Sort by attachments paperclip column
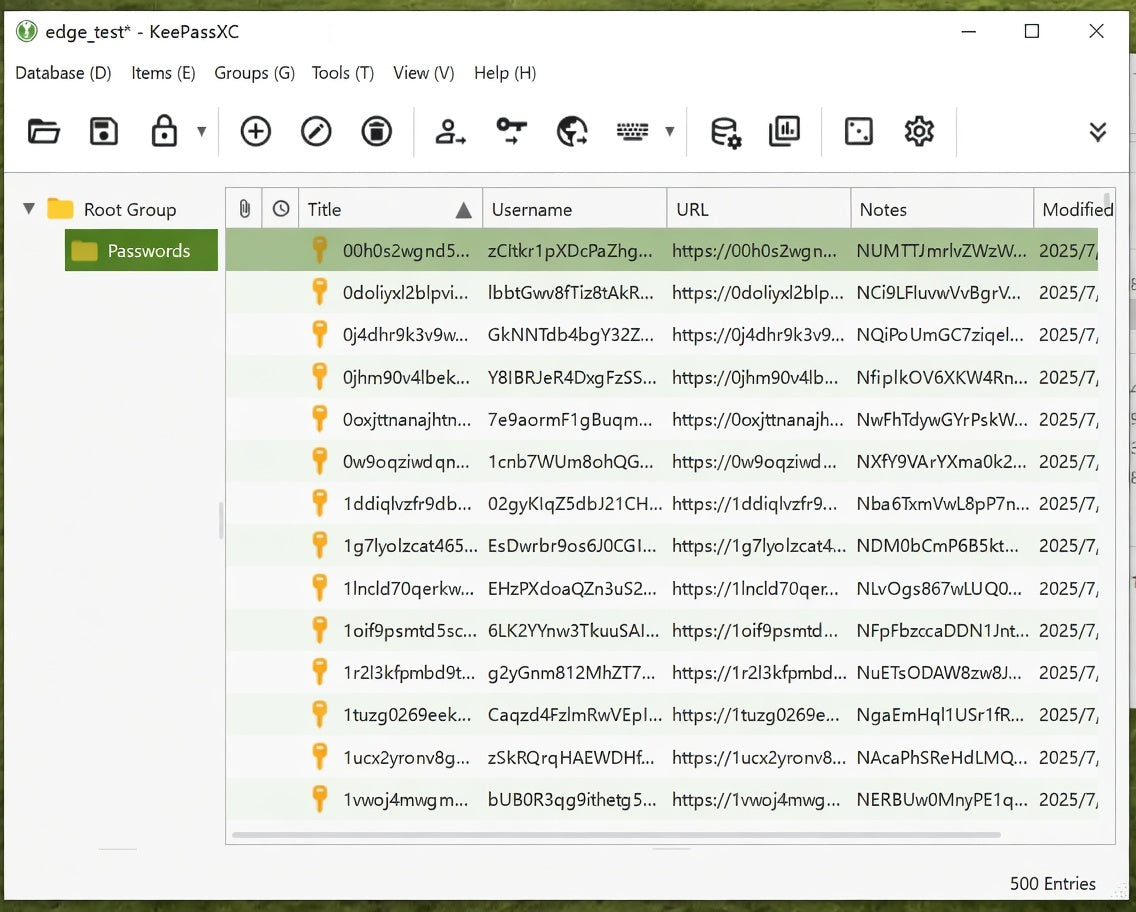The image size is (1136, 912). click(x=244, y=209)
